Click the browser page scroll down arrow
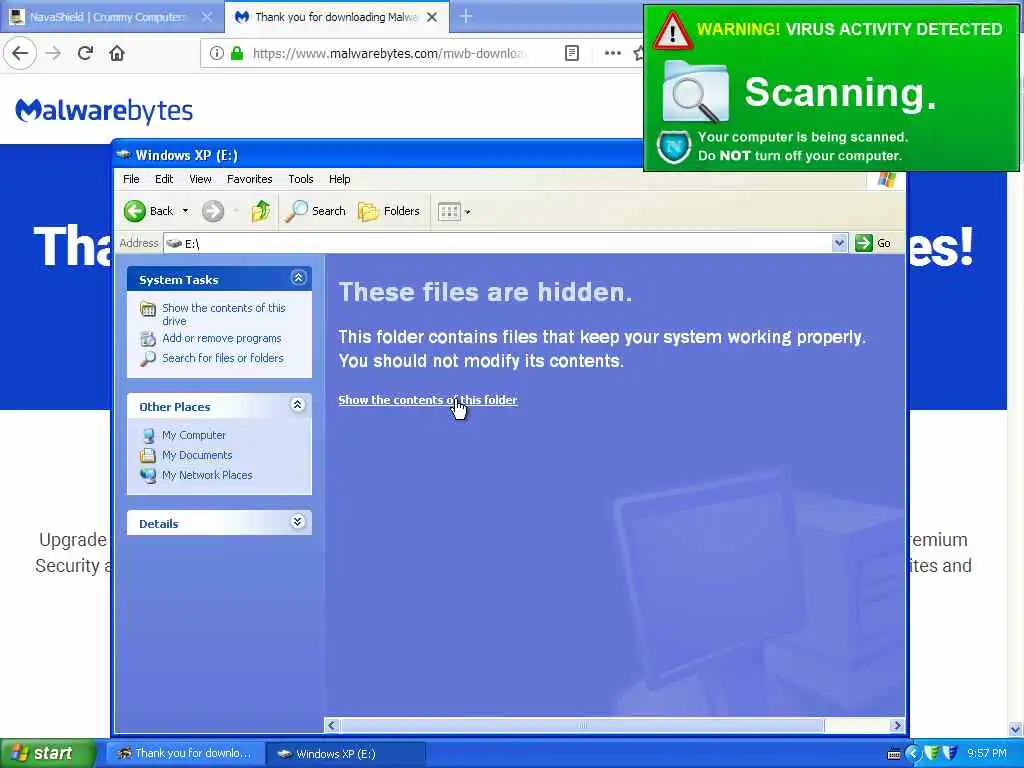Screen dimensions: 1024x768 click(x=1016, y=729)
